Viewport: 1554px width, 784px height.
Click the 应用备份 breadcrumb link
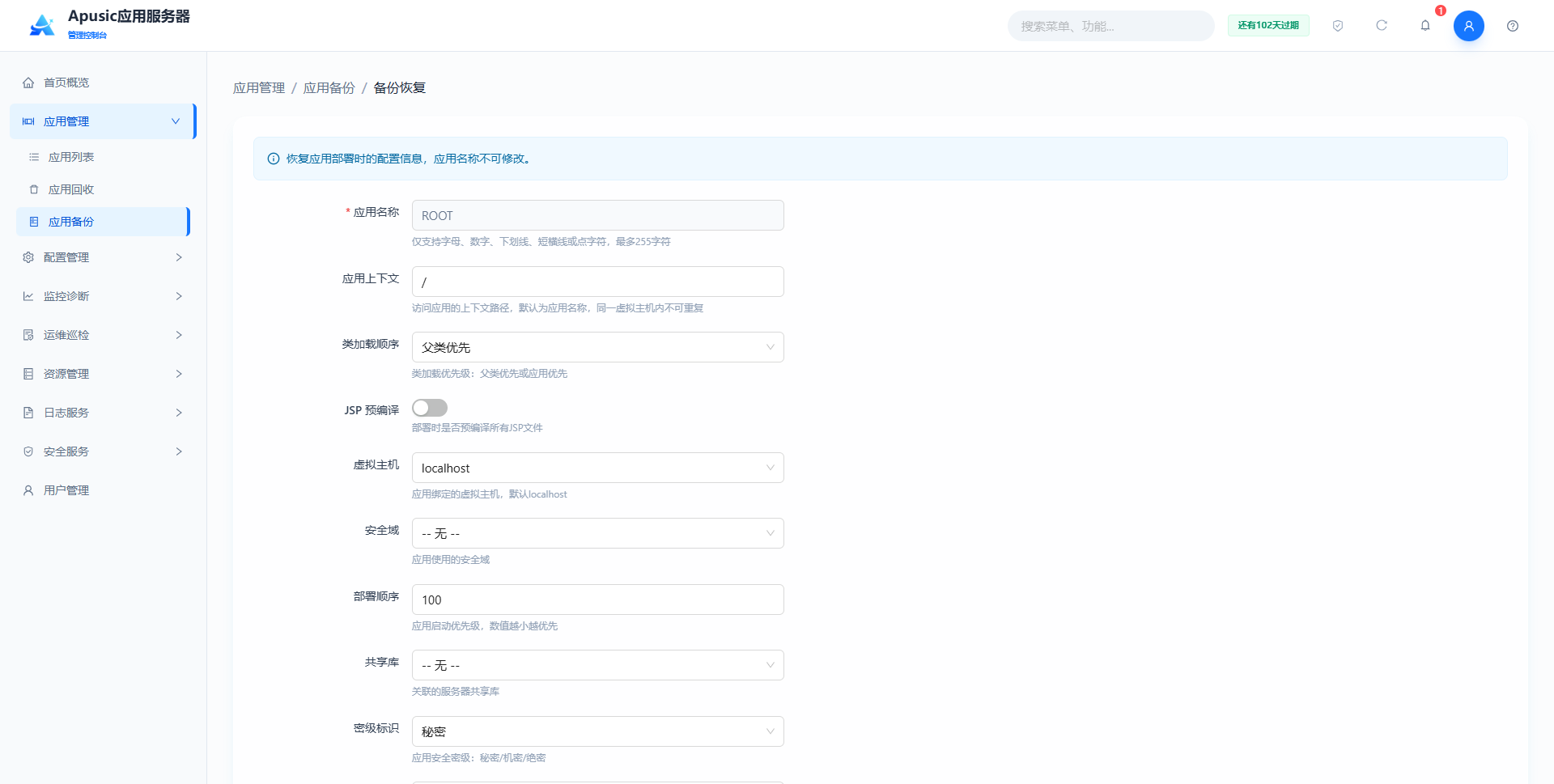coord(329,87)
